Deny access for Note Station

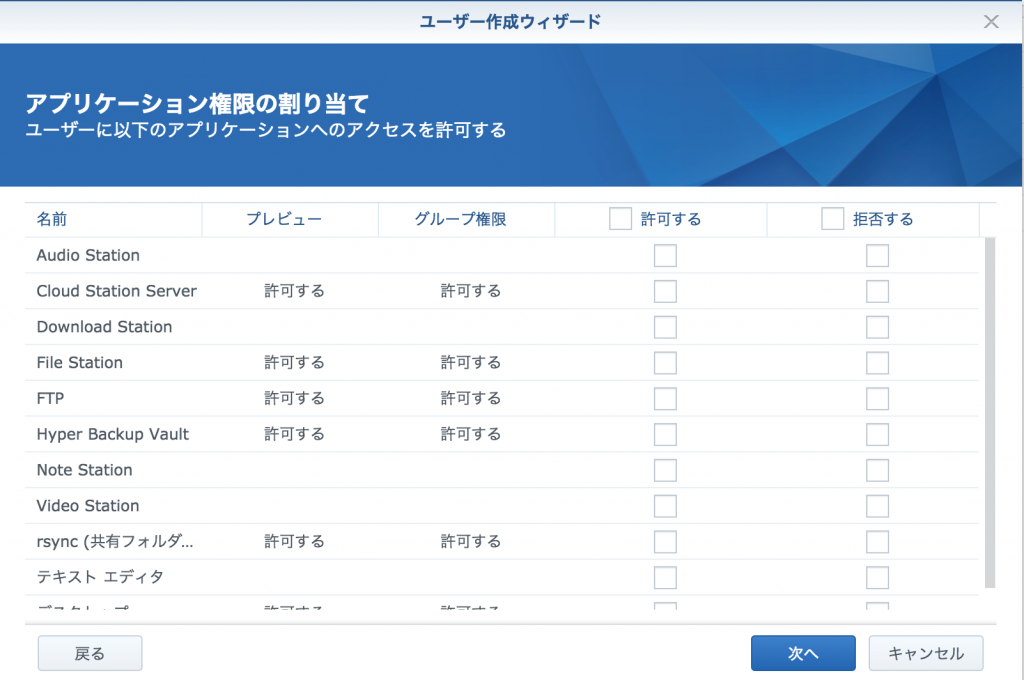coord(877,470)
